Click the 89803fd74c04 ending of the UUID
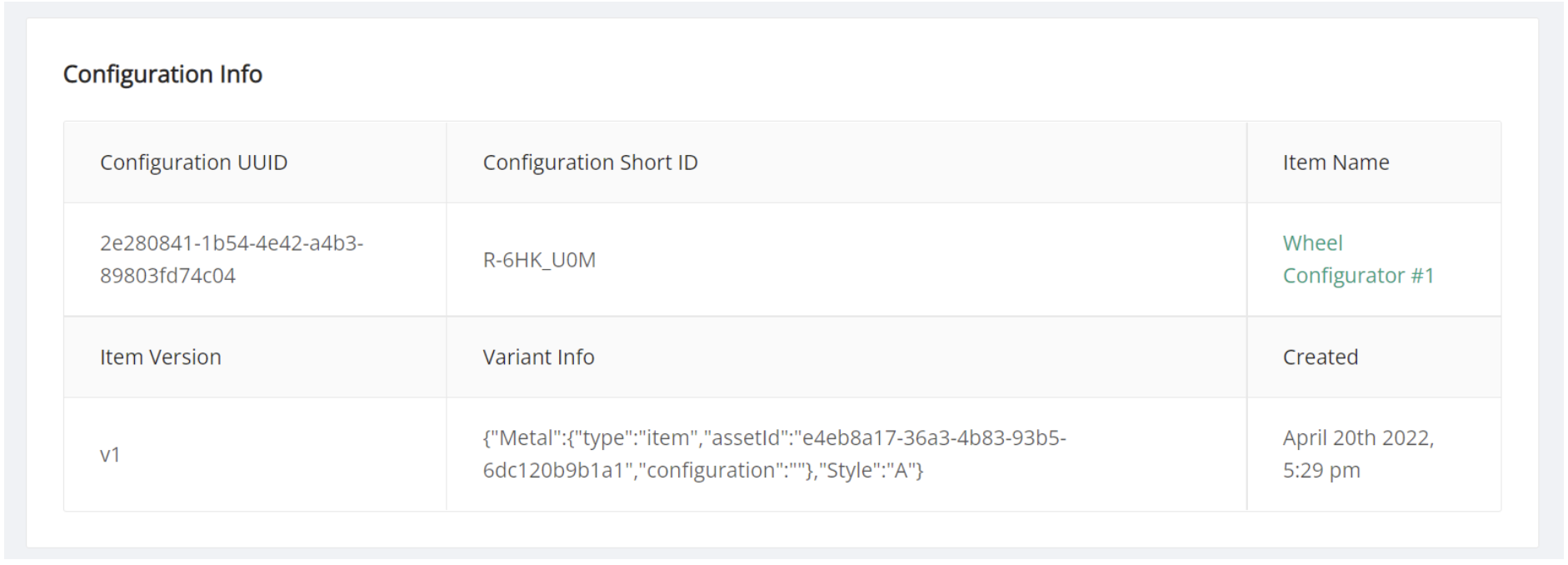This screenshot has height=565, width=1568. [167, 276]
